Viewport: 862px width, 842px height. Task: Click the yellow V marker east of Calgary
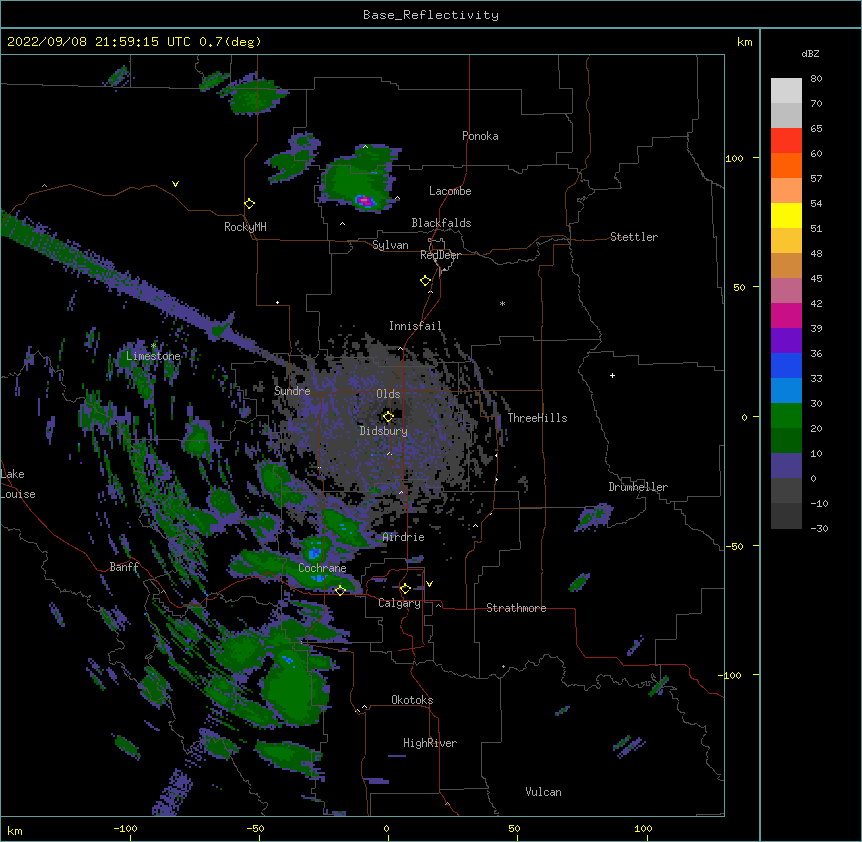click(429, 584)
